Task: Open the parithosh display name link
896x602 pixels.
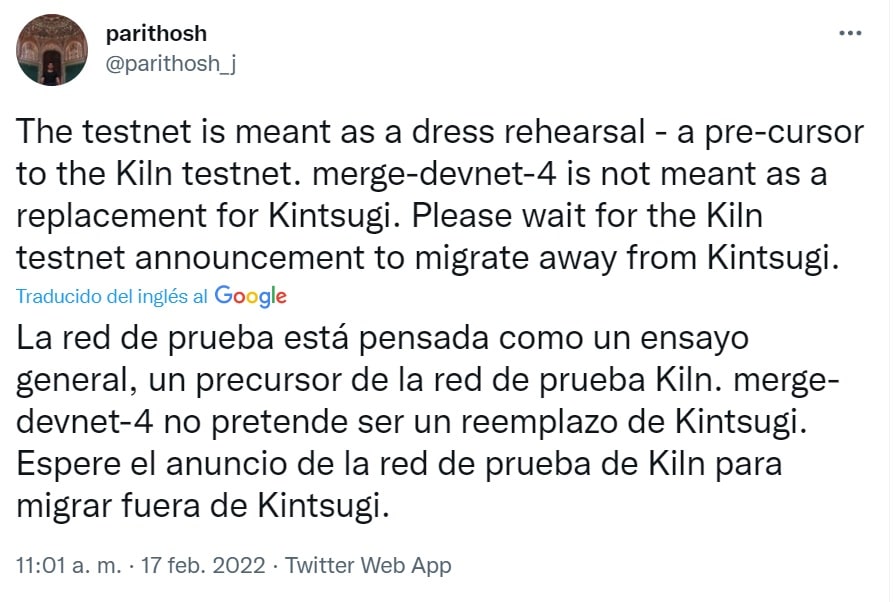Action: click(x=156, y=33)
